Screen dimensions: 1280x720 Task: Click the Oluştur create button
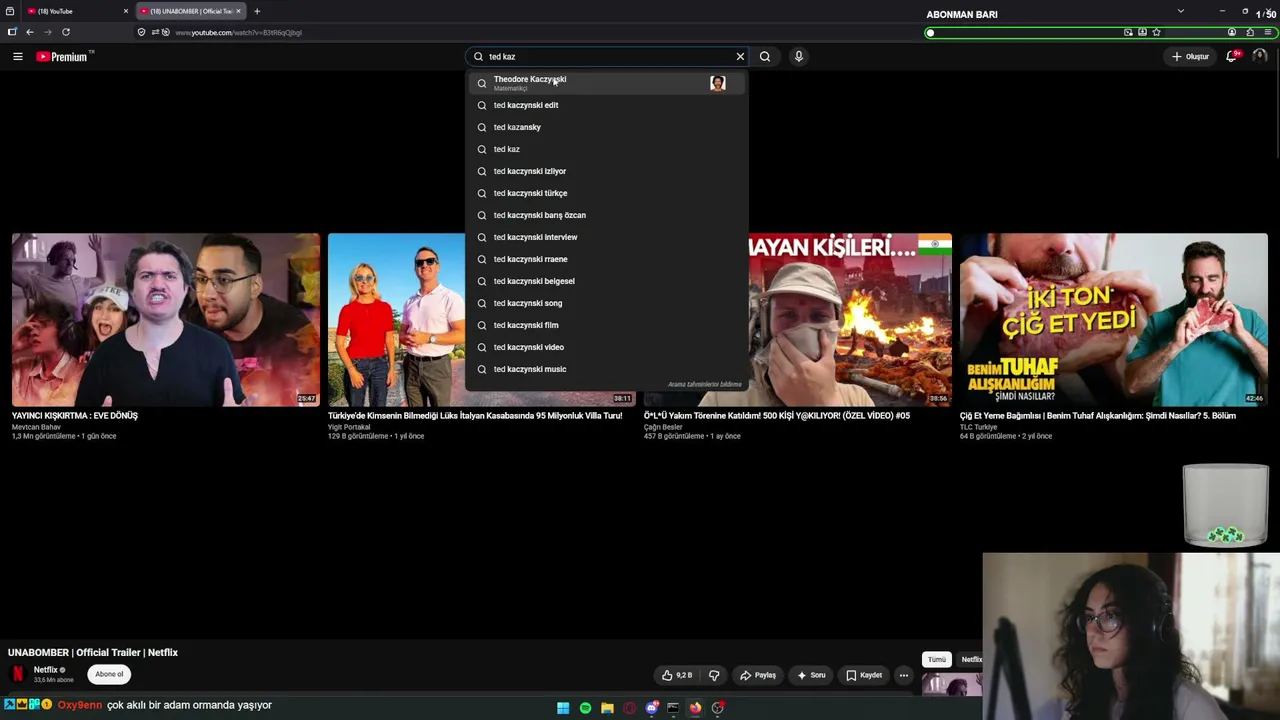1190,57
